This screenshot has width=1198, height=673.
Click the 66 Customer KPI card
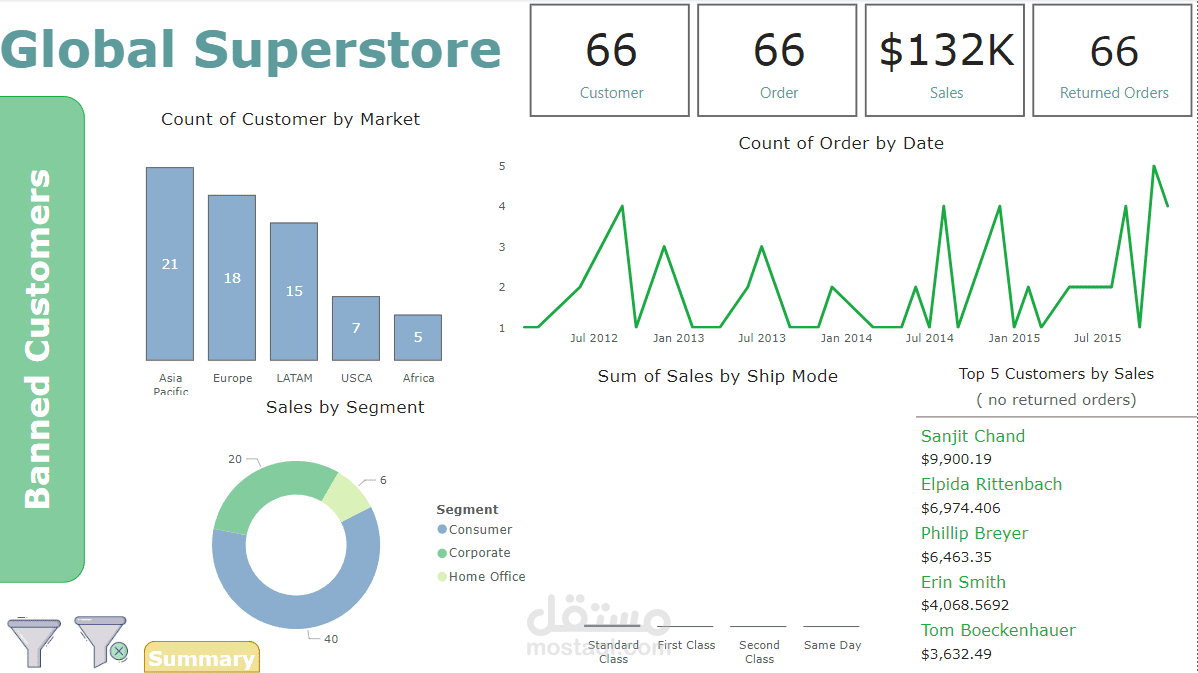coord(609,57)
